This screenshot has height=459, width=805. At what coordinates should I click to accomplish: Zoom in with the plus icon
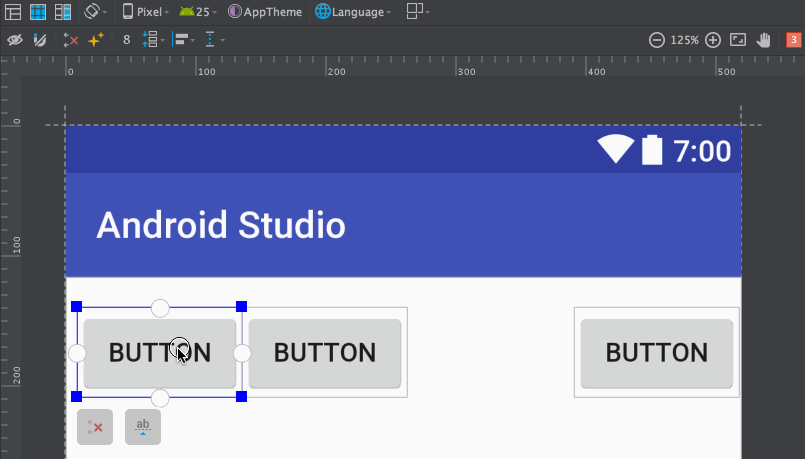click(x=713, y=40)
